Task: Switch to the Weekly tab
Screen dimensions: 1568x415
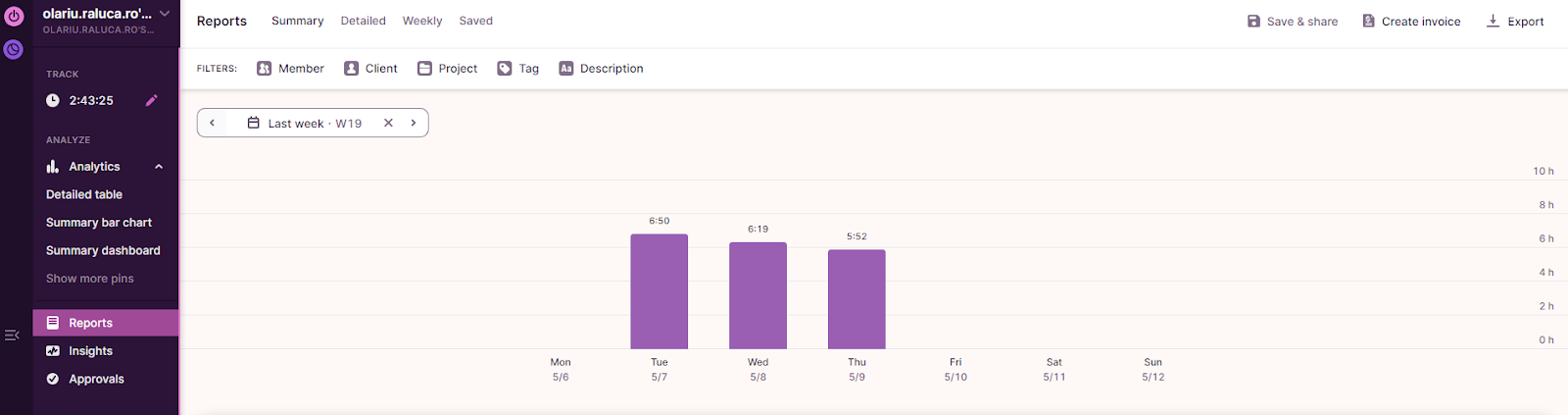Action: (x=422, y=21)
